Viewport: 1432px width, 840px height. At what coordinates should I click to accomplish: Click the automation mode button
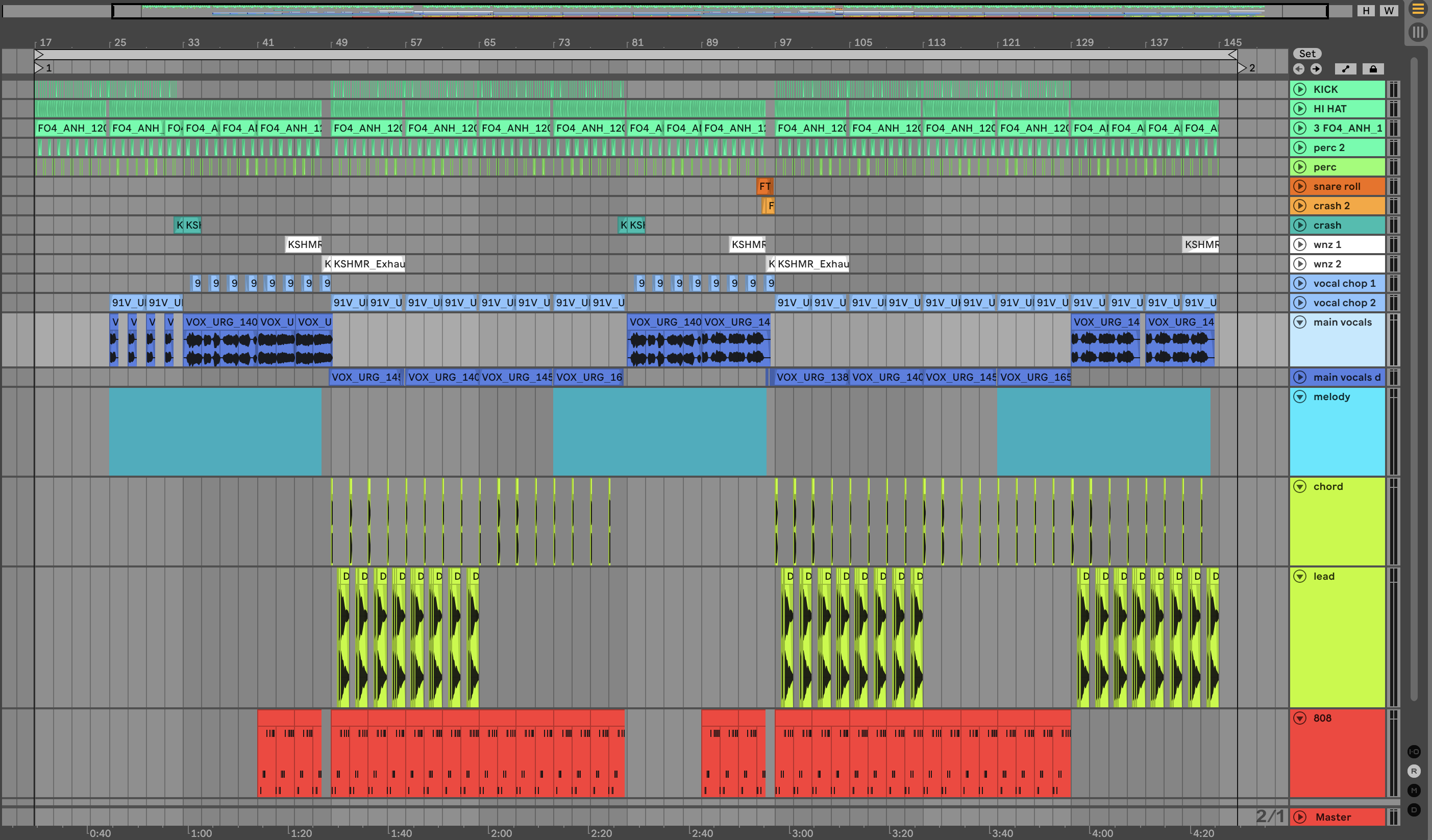[1345, 69]
